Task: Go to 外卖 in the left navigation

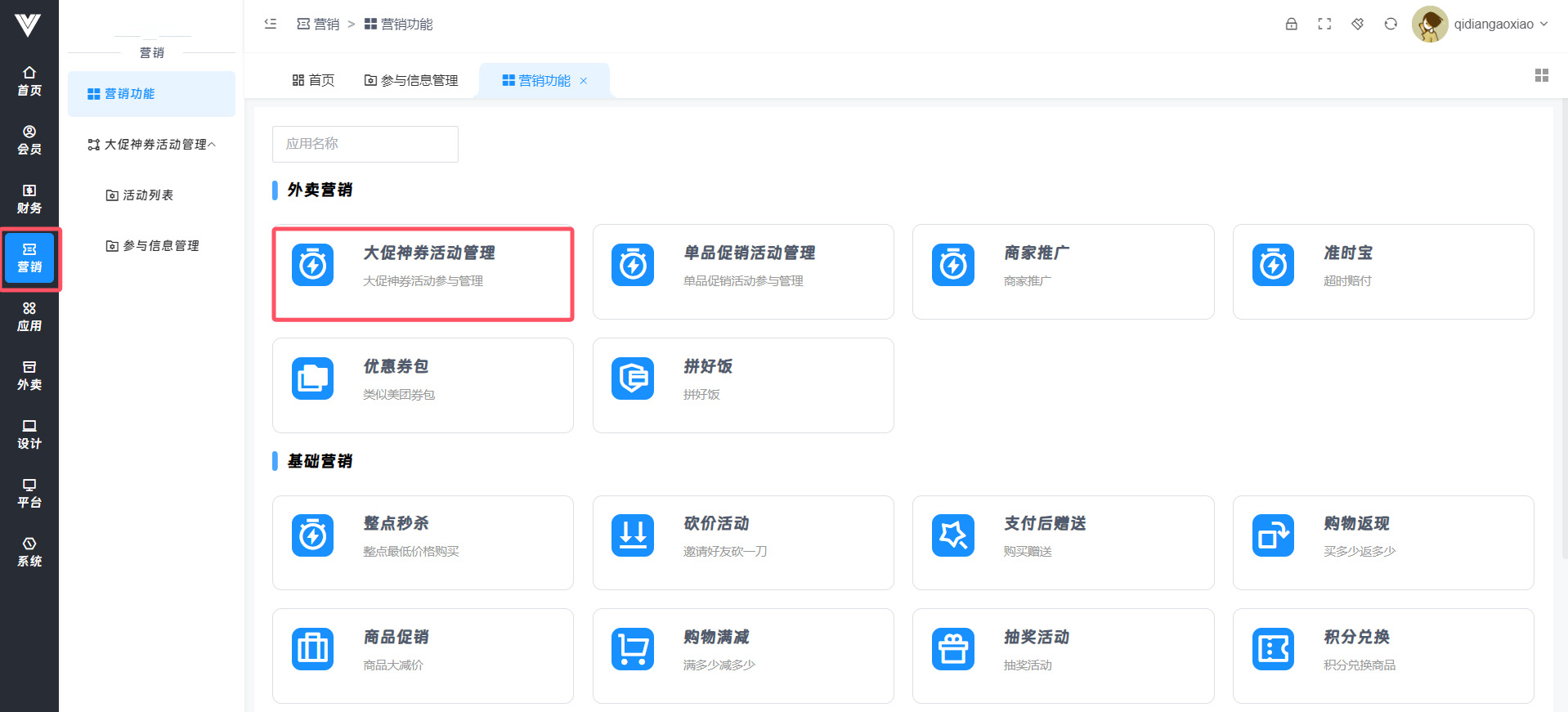Action: [x=29, y=375]
